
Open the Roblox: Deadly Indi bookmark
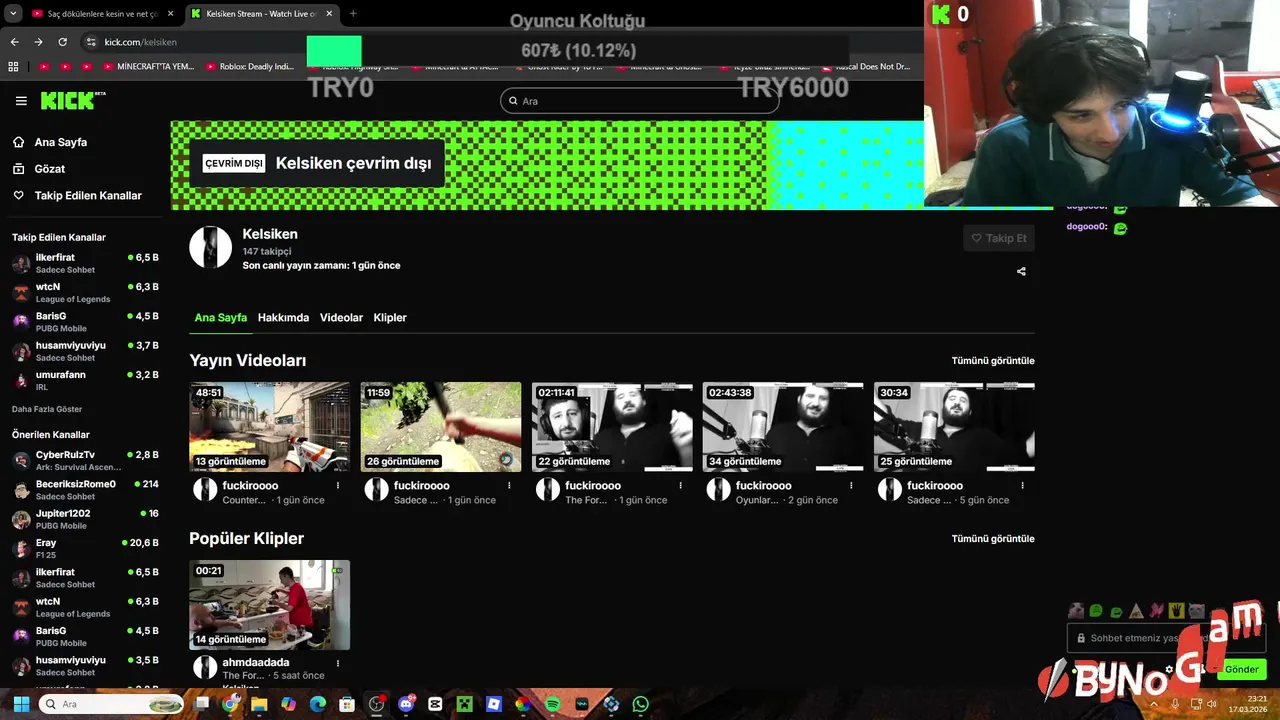pyautogui.click(x=250, y=67)
